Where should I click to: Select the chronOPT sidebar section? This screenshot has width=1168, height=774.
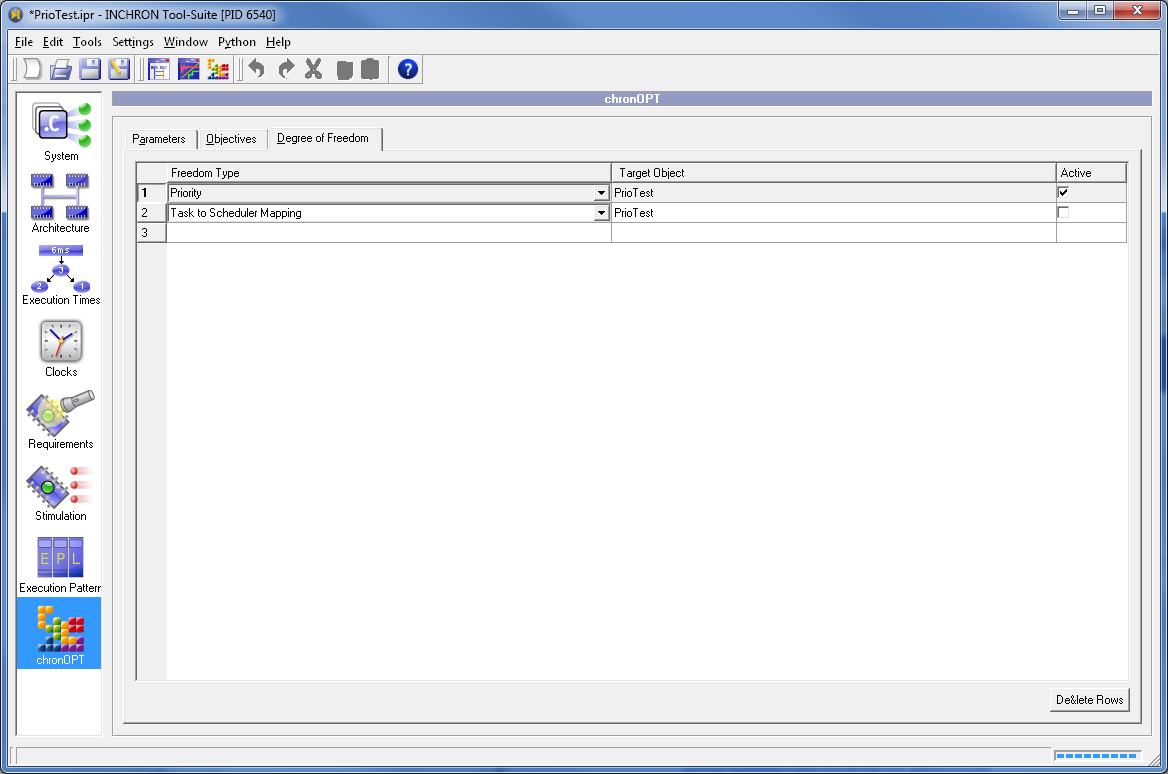[59, 633]
